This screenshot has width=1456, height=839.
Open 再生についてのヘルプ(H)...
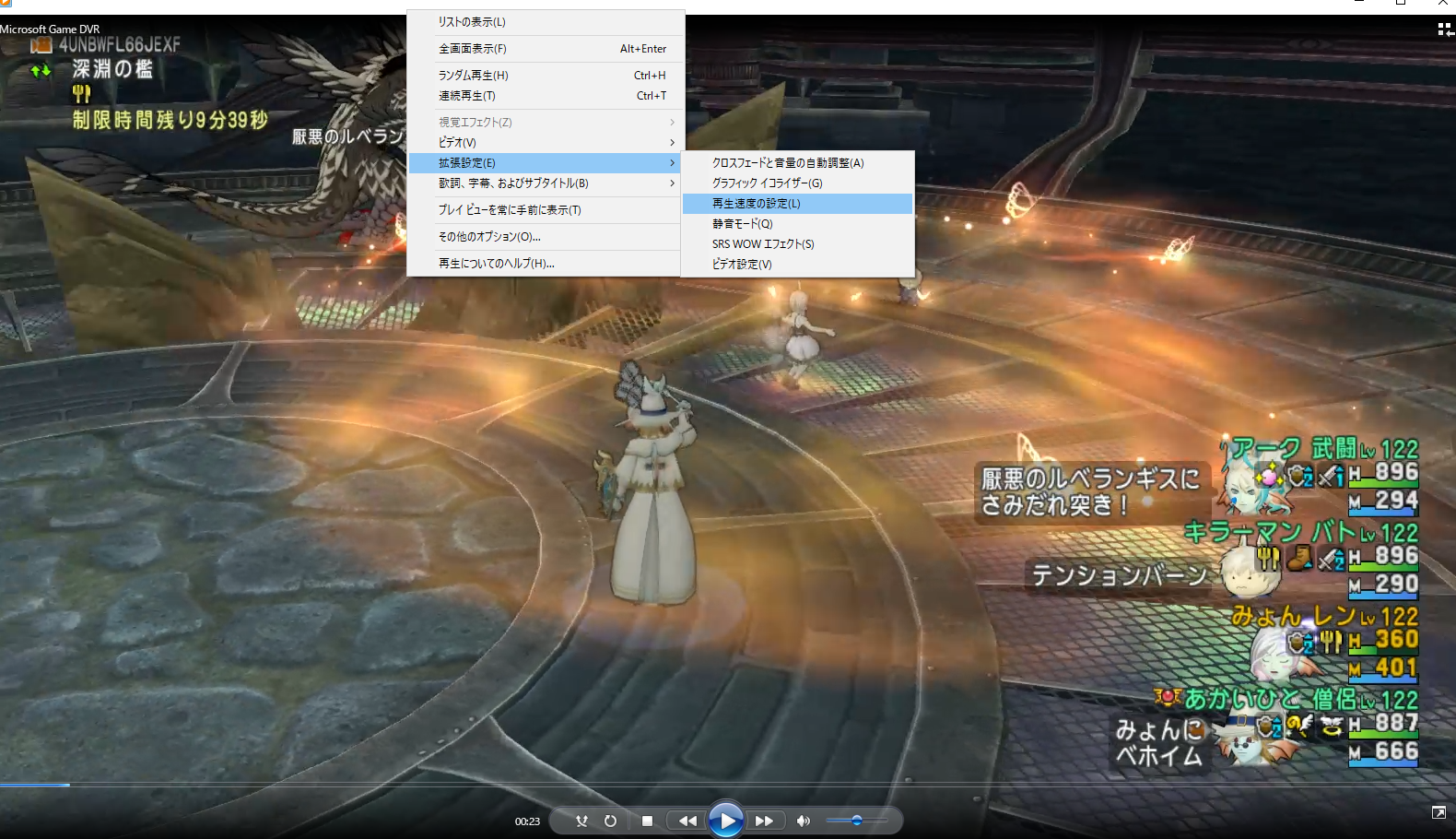[x=544, y=264]
